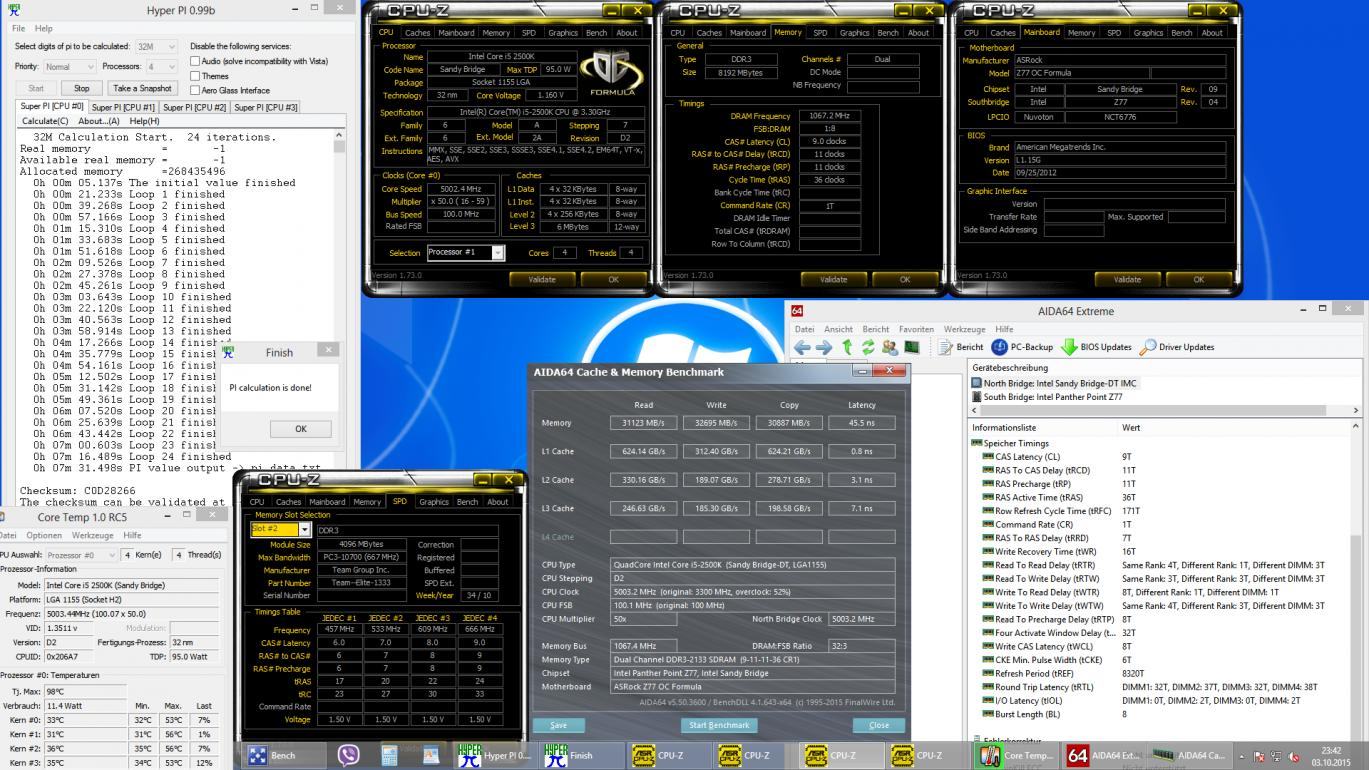The image size is (1369, 770).
Task: Open Calculate(C) menu in Super PI
Action: (45, 121)
